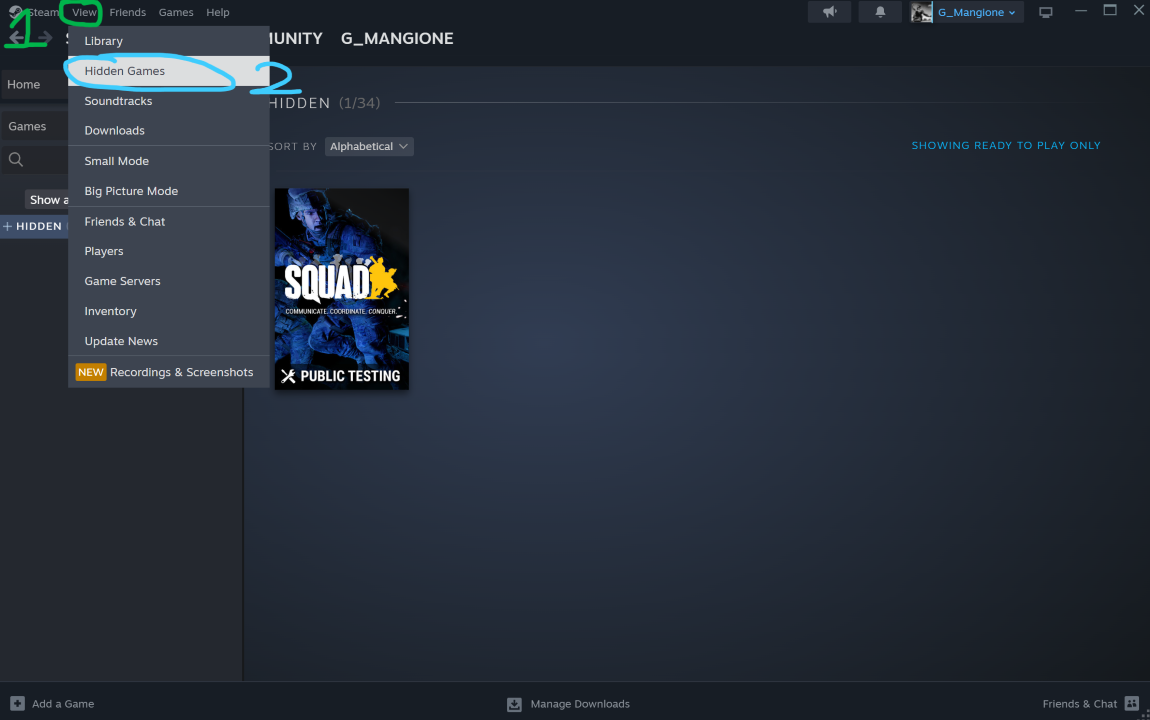Click the library search magnifier icon

[x=16, y=159]
